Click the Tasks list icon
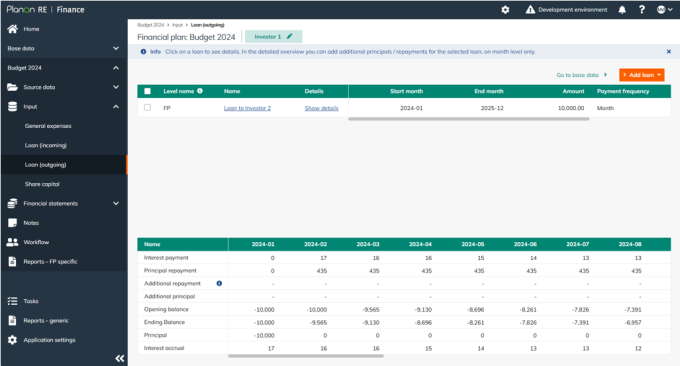Image resolution: width=680 pixels, height=366 pixels. [13, 301]
